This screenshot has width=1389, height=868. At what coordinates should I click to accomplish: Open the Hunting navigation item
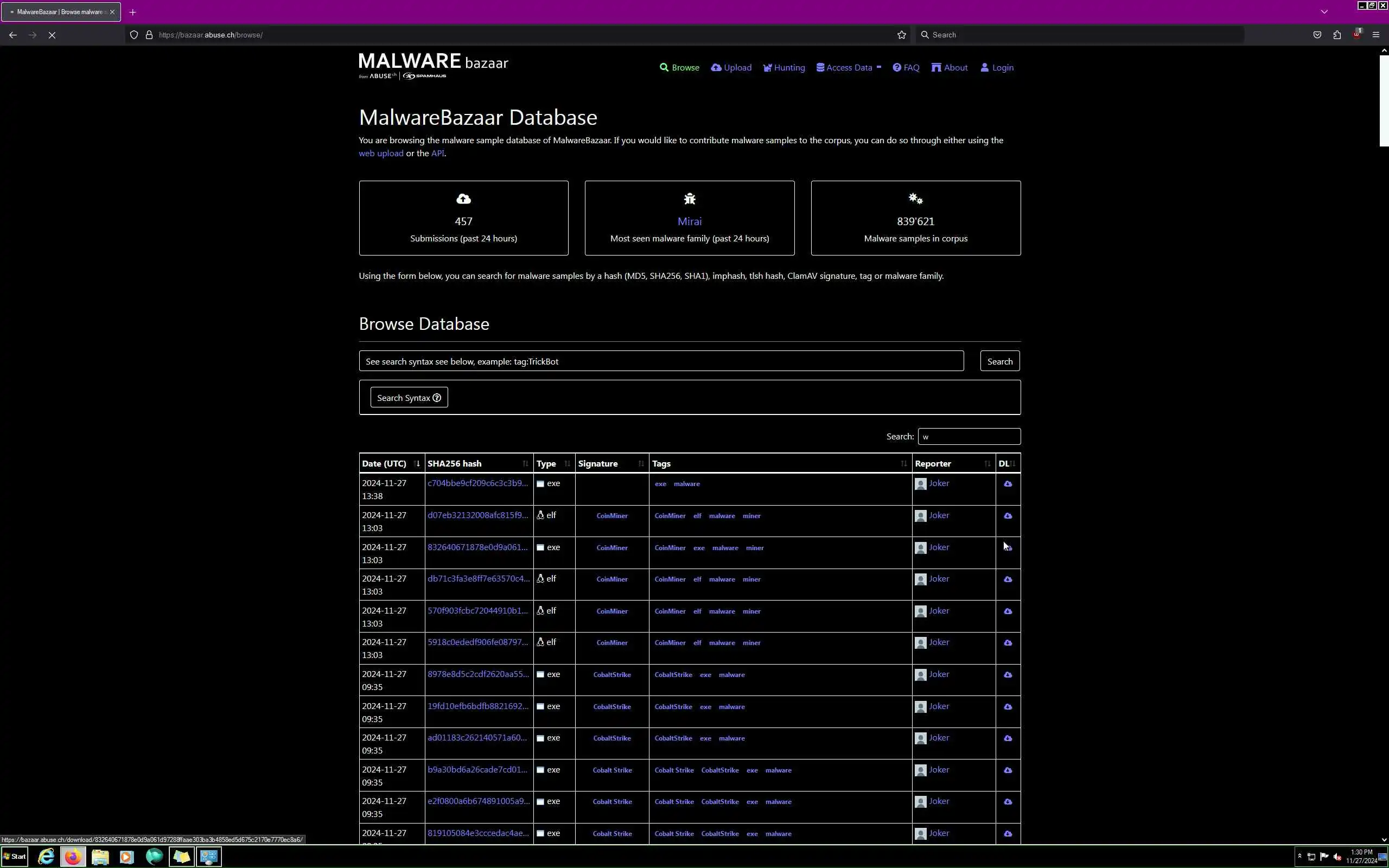click(x=784, y=68)
